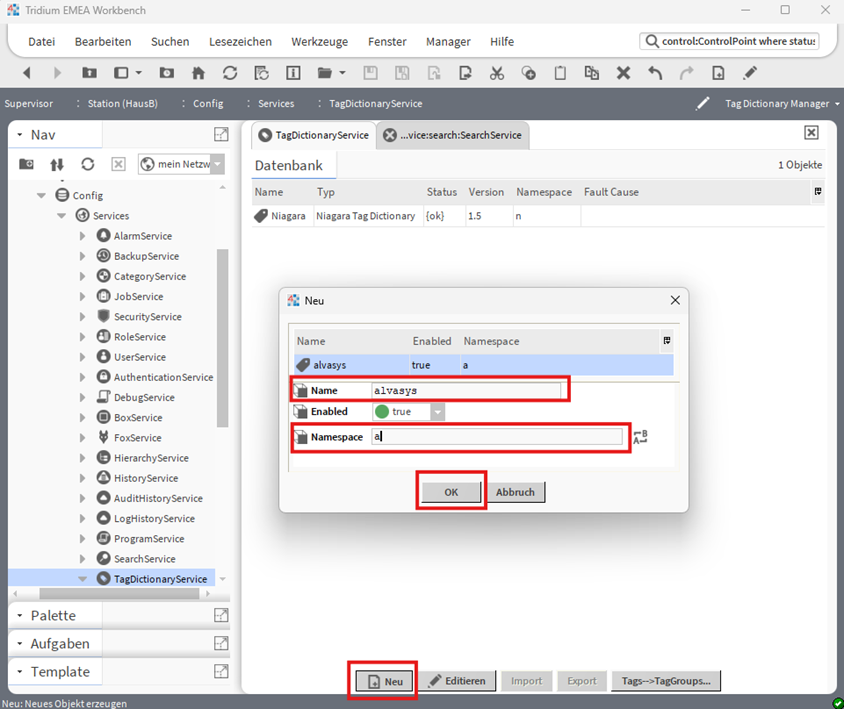
Task: Click the Undo arrow icon
Action: pyautogui.click(x=655, y=73)
